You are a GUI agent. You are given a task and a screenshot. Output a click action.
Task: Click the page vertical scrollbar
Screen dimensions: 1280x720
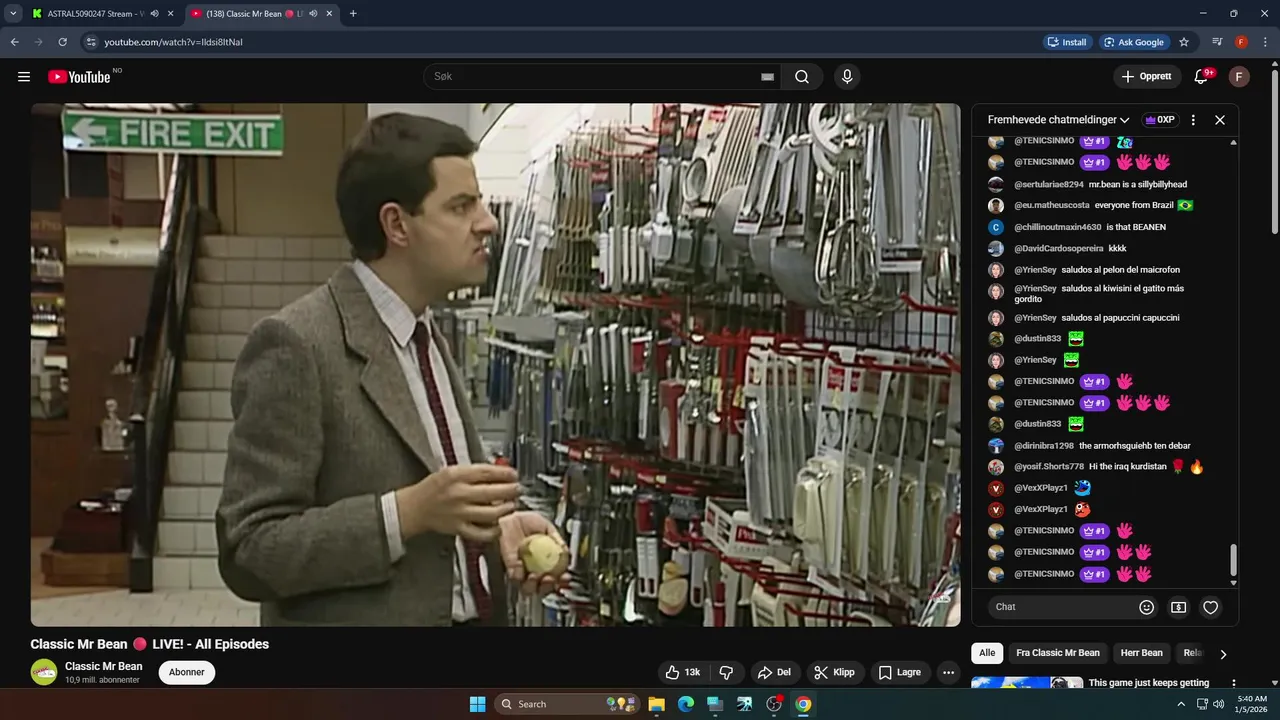point(1274,150)
